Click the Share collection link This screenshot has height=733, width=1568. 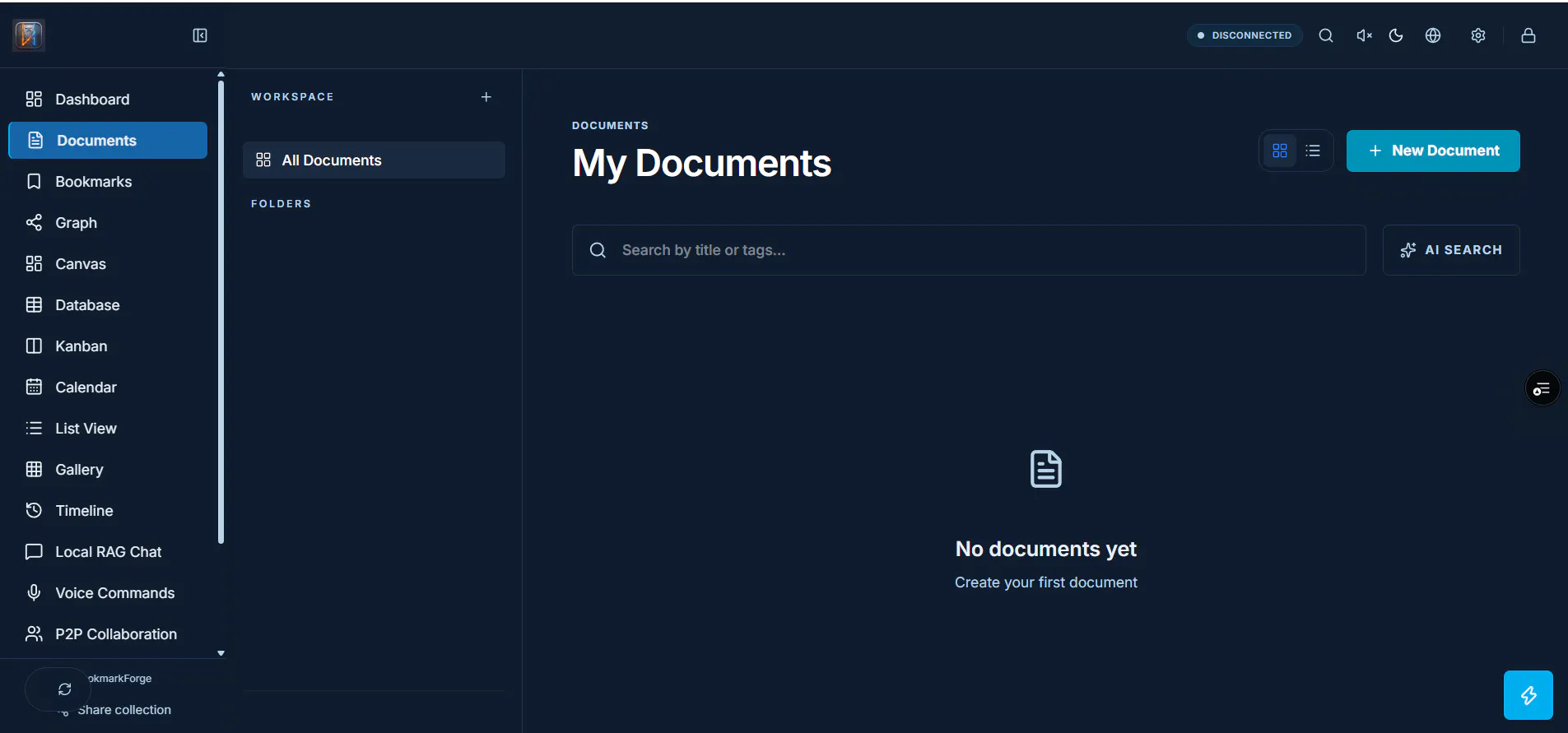pos(124,710)
